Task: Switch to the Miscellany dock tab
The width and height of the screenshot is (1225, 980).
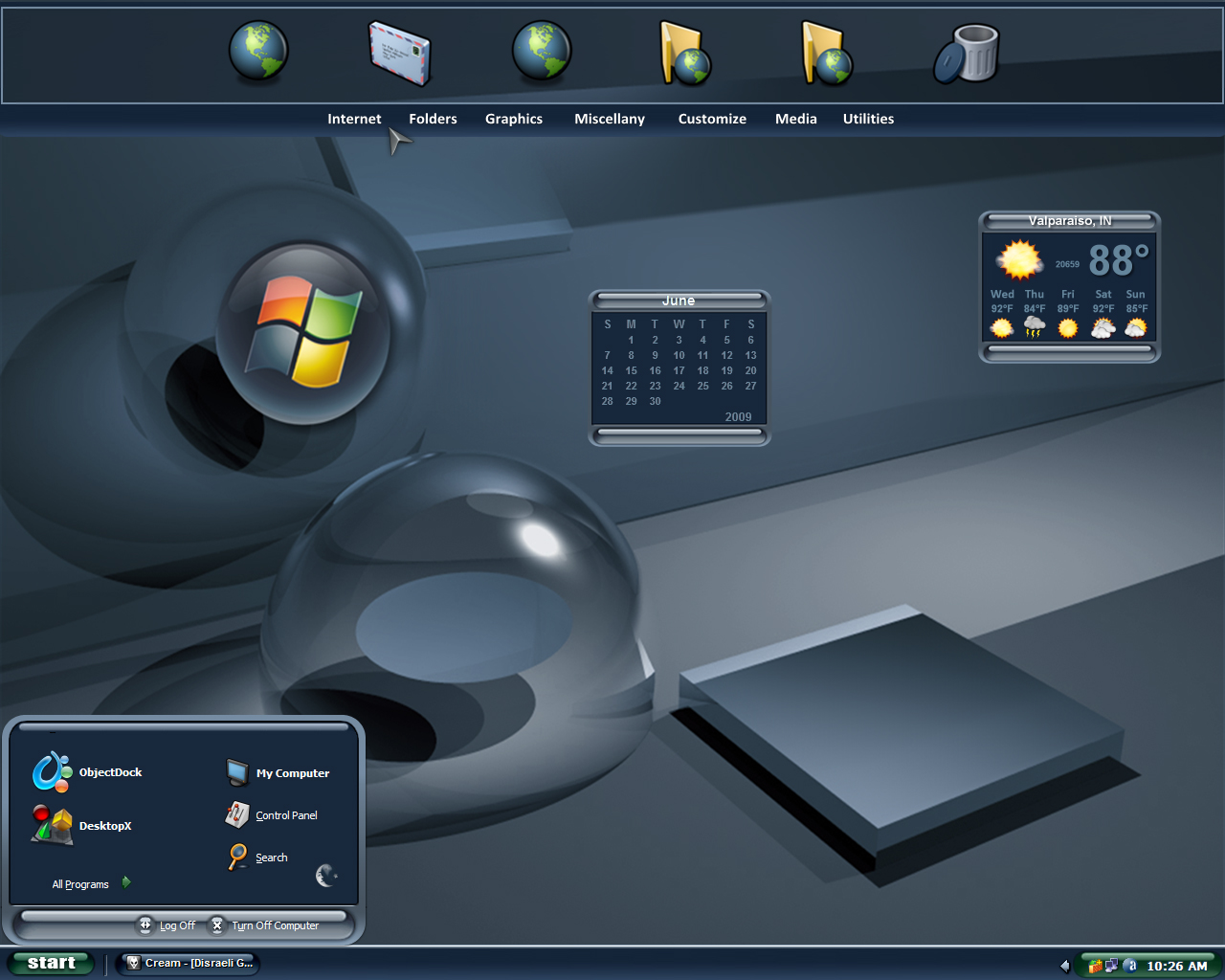Action: pyautogui.click(x=610, y=119)
